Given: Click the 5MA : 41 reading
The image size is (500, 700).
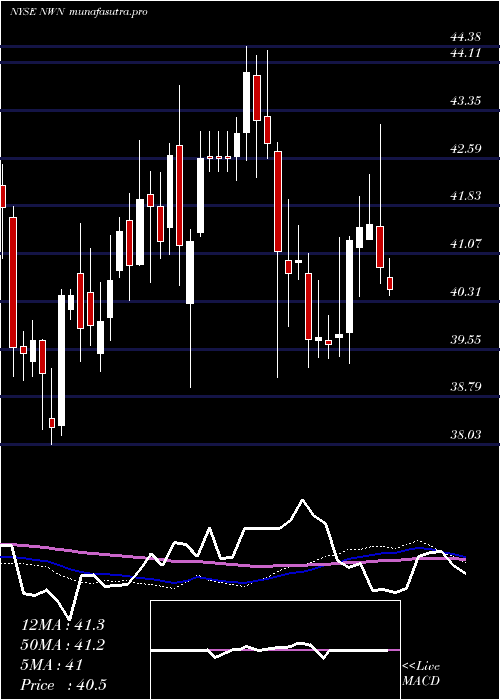Looking at the screenshot, I should point(52,665).
